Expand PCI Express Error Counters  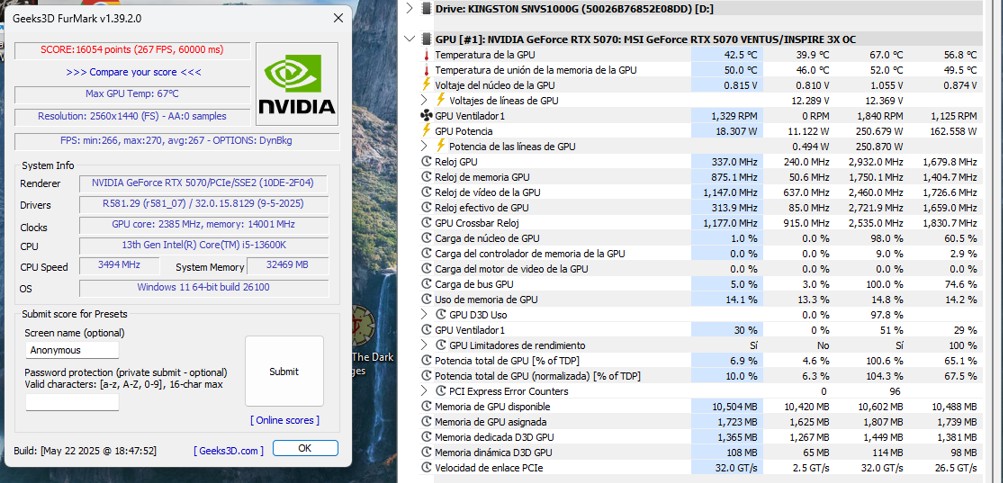pyautogui.click(x=424, y=392)
